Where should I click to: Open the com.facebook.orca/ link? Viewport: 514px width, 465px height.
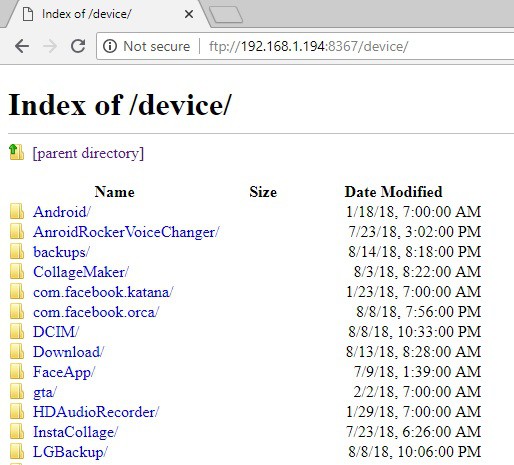[x=96, y=312]
